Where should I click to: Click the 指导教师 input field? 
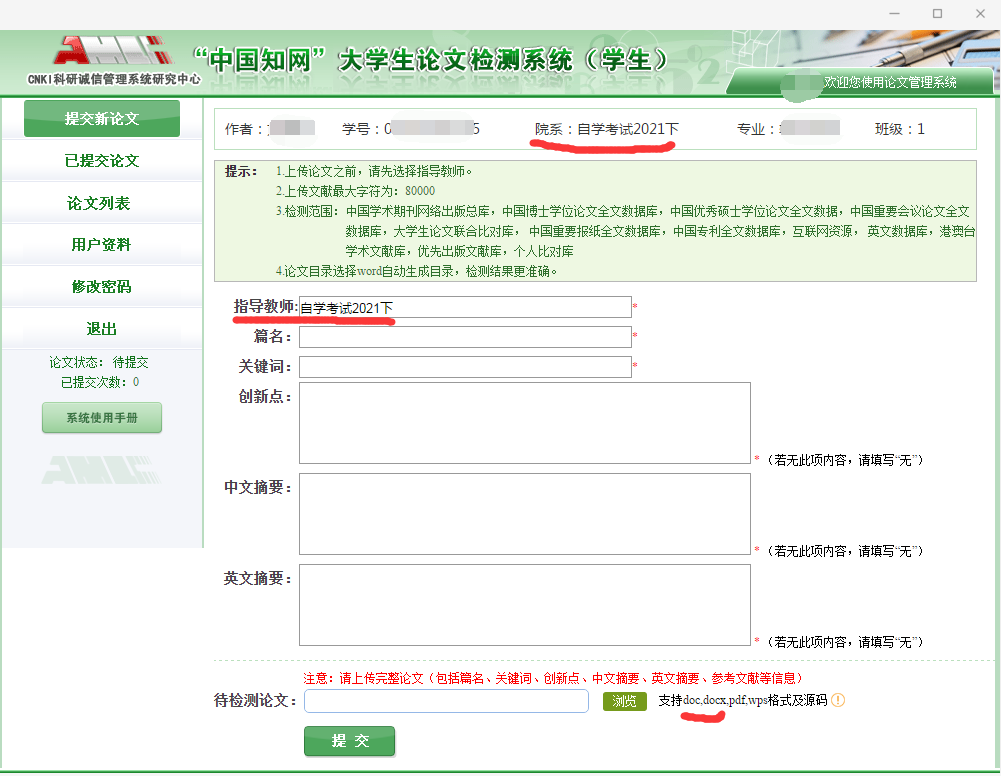(465, 307)
